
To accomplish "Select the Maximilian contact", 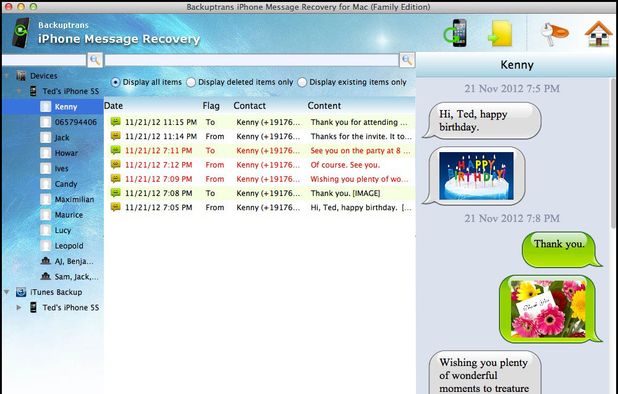I will click(74, 199).
